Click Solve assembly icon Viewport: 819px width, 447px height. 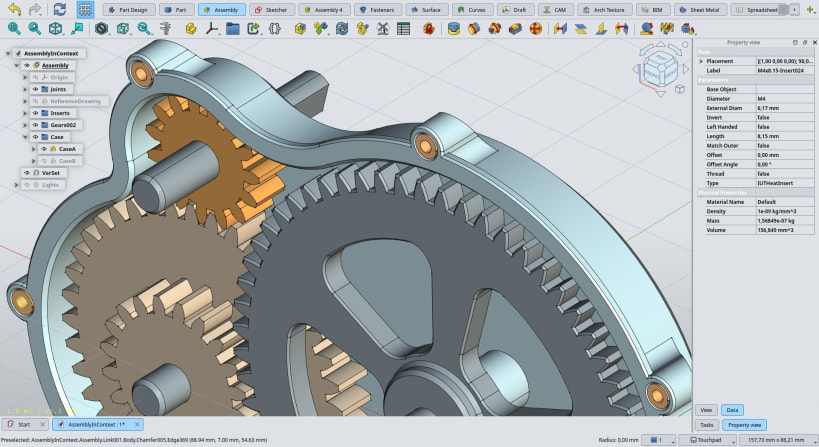pos(342,29)
